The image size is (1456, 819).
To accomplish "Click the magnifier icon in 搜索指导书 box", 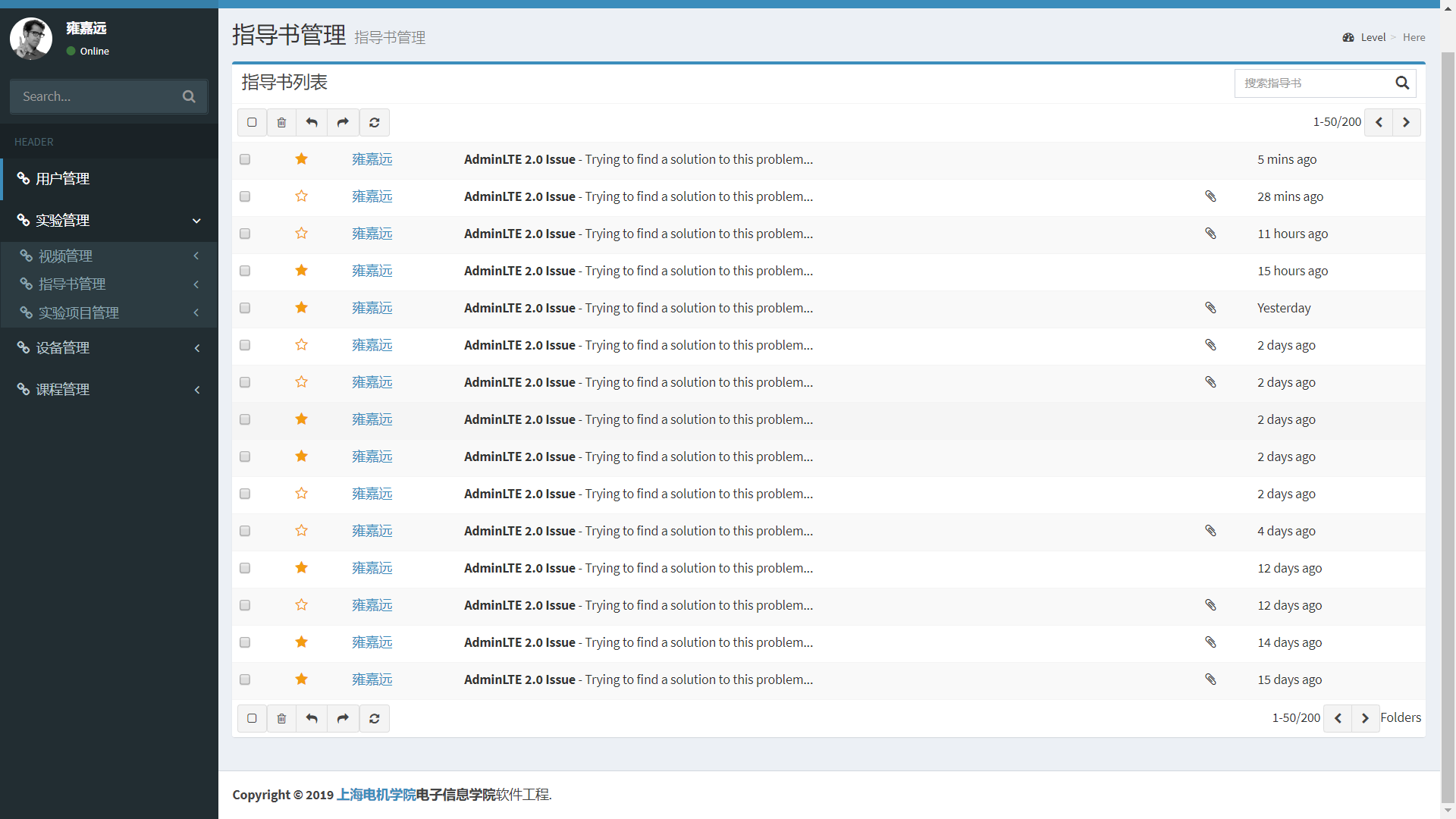I will coord(1402,83).
